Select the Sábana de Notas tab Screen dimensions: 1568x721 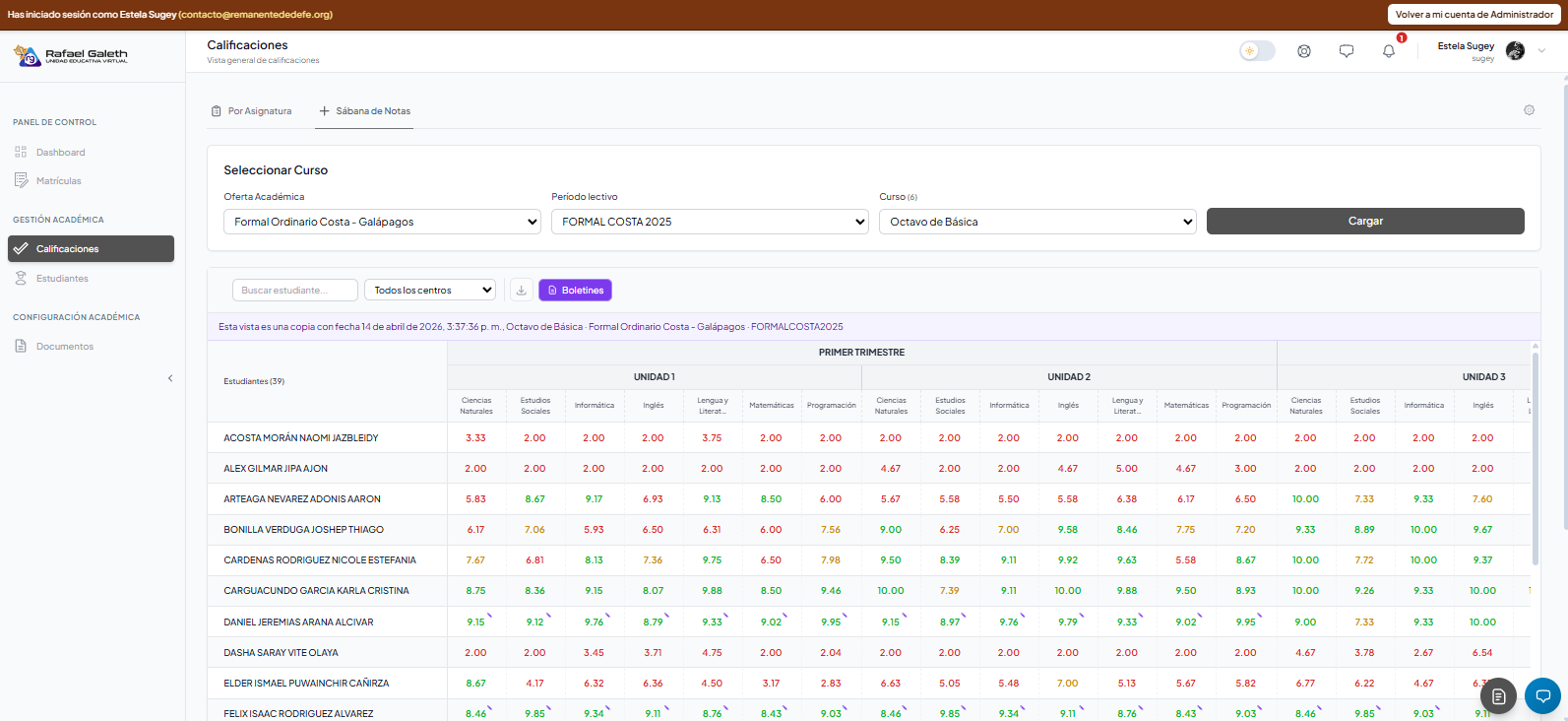click(x=365, y=111)
